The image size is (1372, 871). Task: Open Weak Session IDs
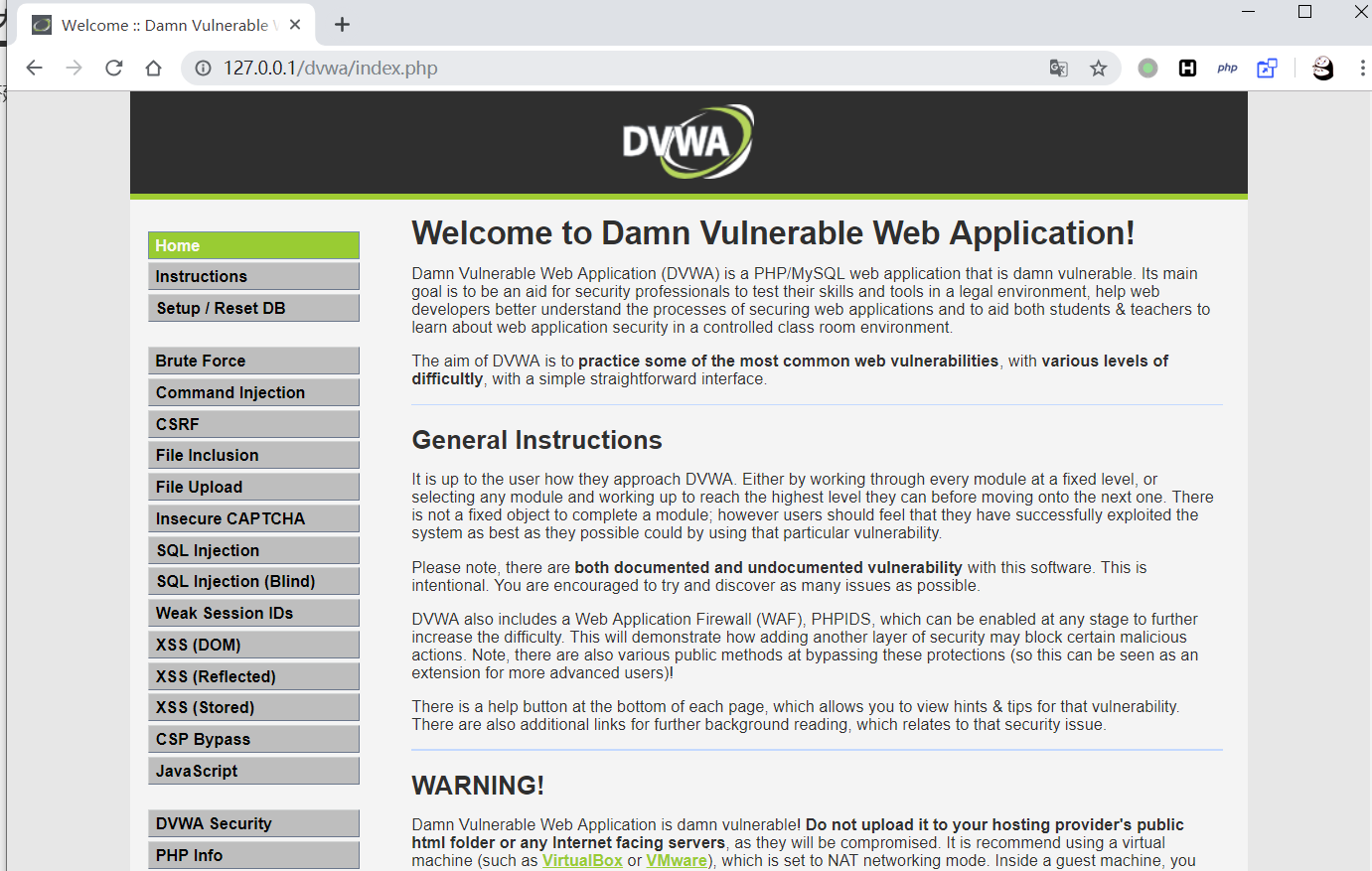[253, 613]
